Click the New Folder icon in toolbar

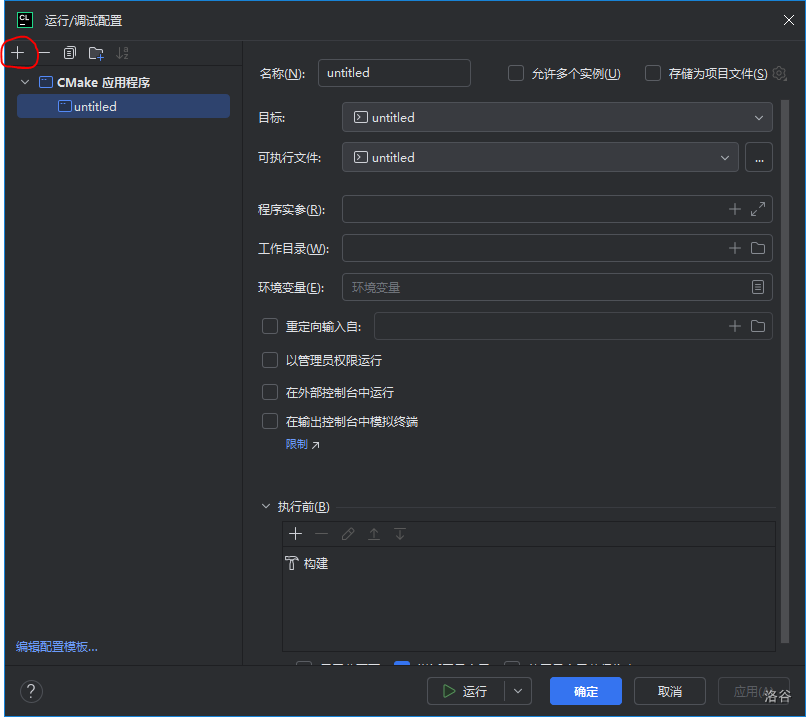(x=96, y=53)
